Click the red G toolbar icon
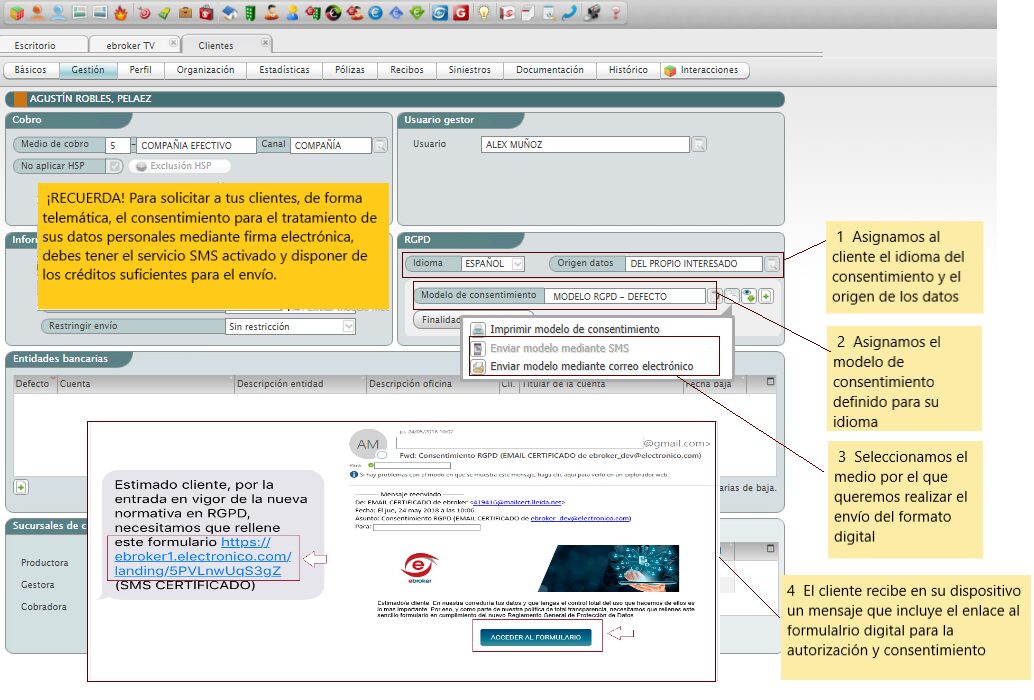This screenshot has width=1034, height=700. point(461,13)
